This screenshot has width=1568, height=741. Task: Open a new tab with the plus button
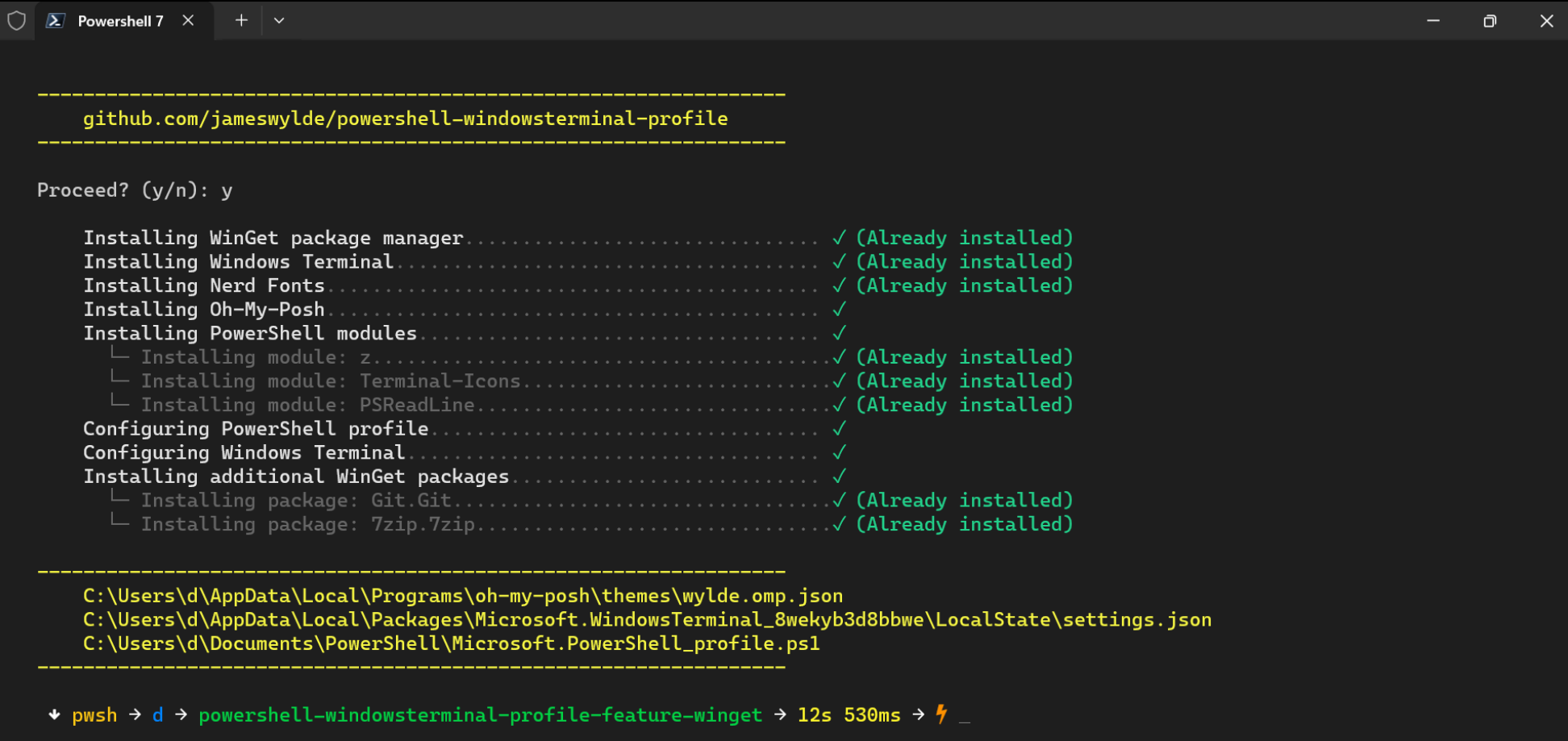tap(241, 20)
